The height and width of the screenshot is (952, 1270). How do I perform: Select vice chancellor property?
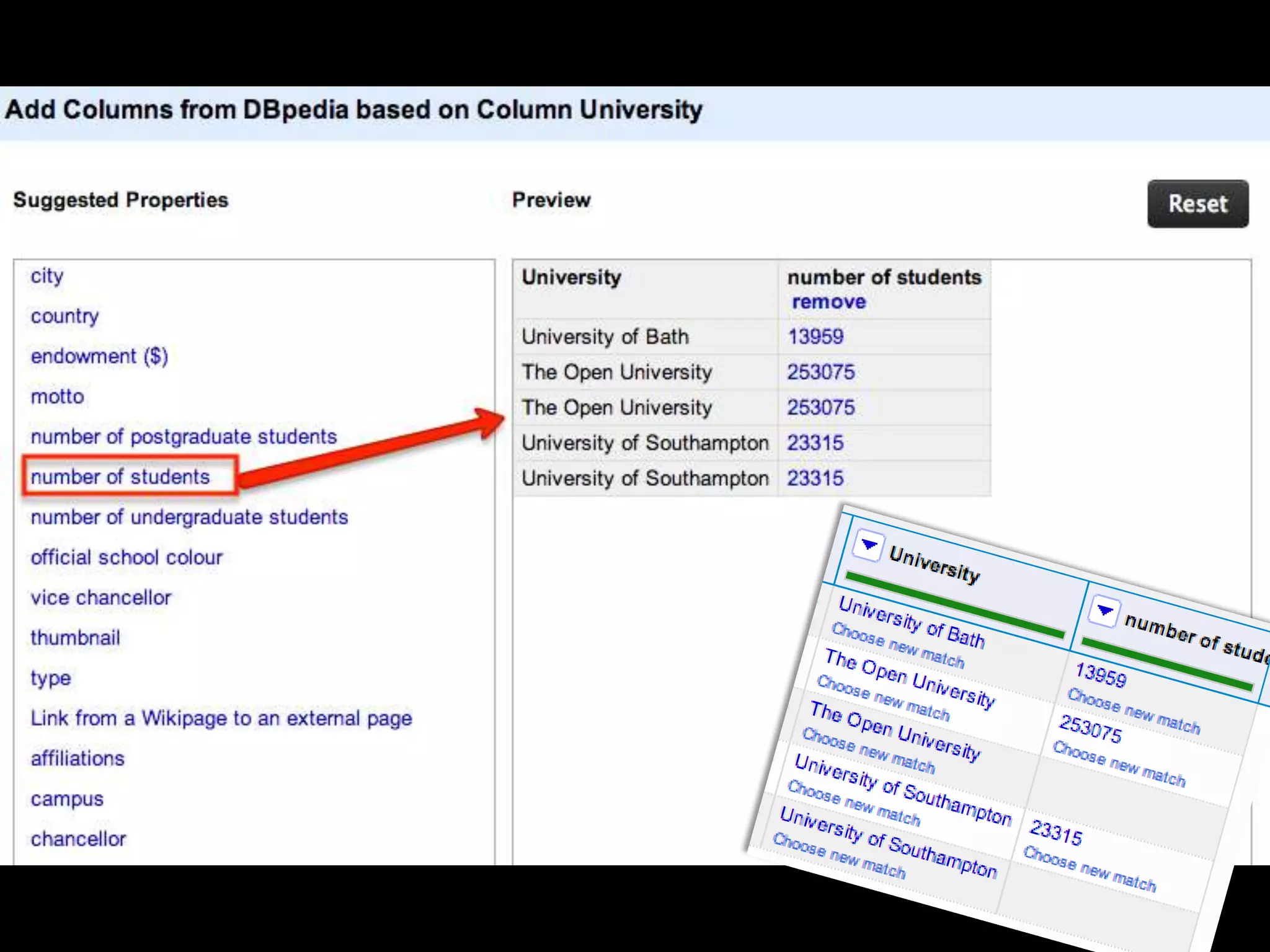[101, 598]
